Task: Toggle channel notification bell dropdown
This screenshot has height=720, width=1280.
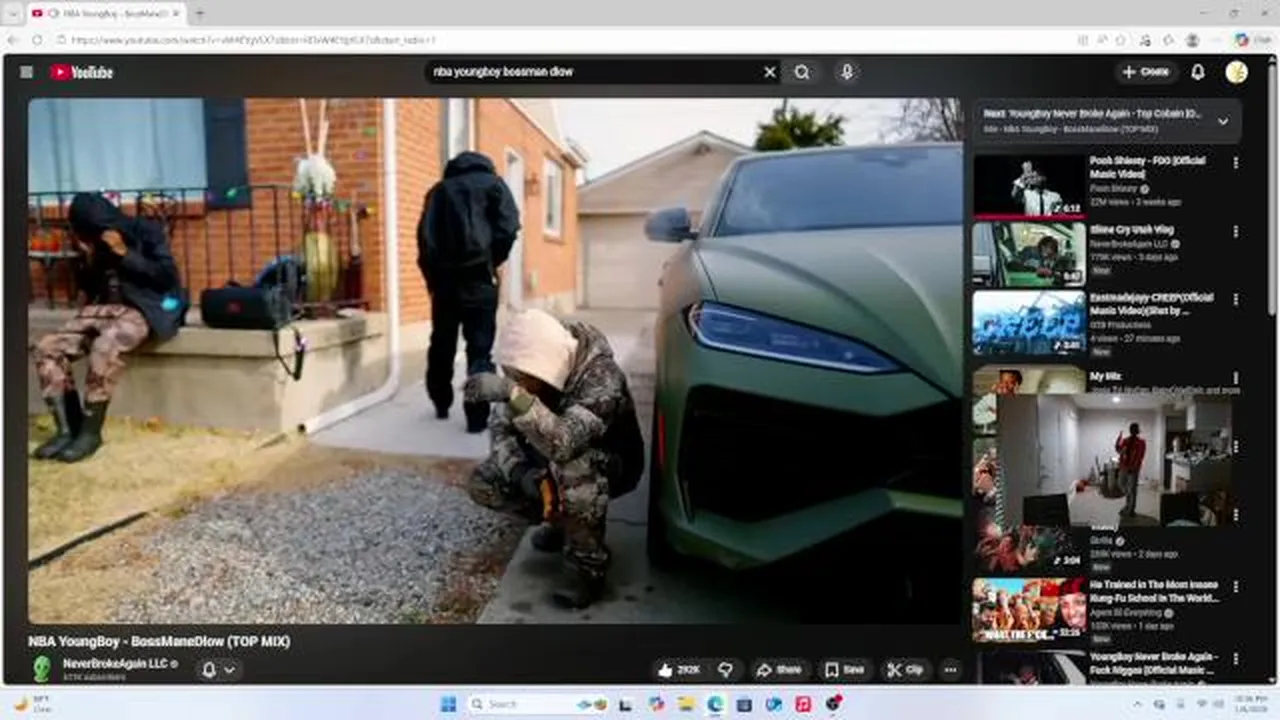Action: click(x=218, y=670)
